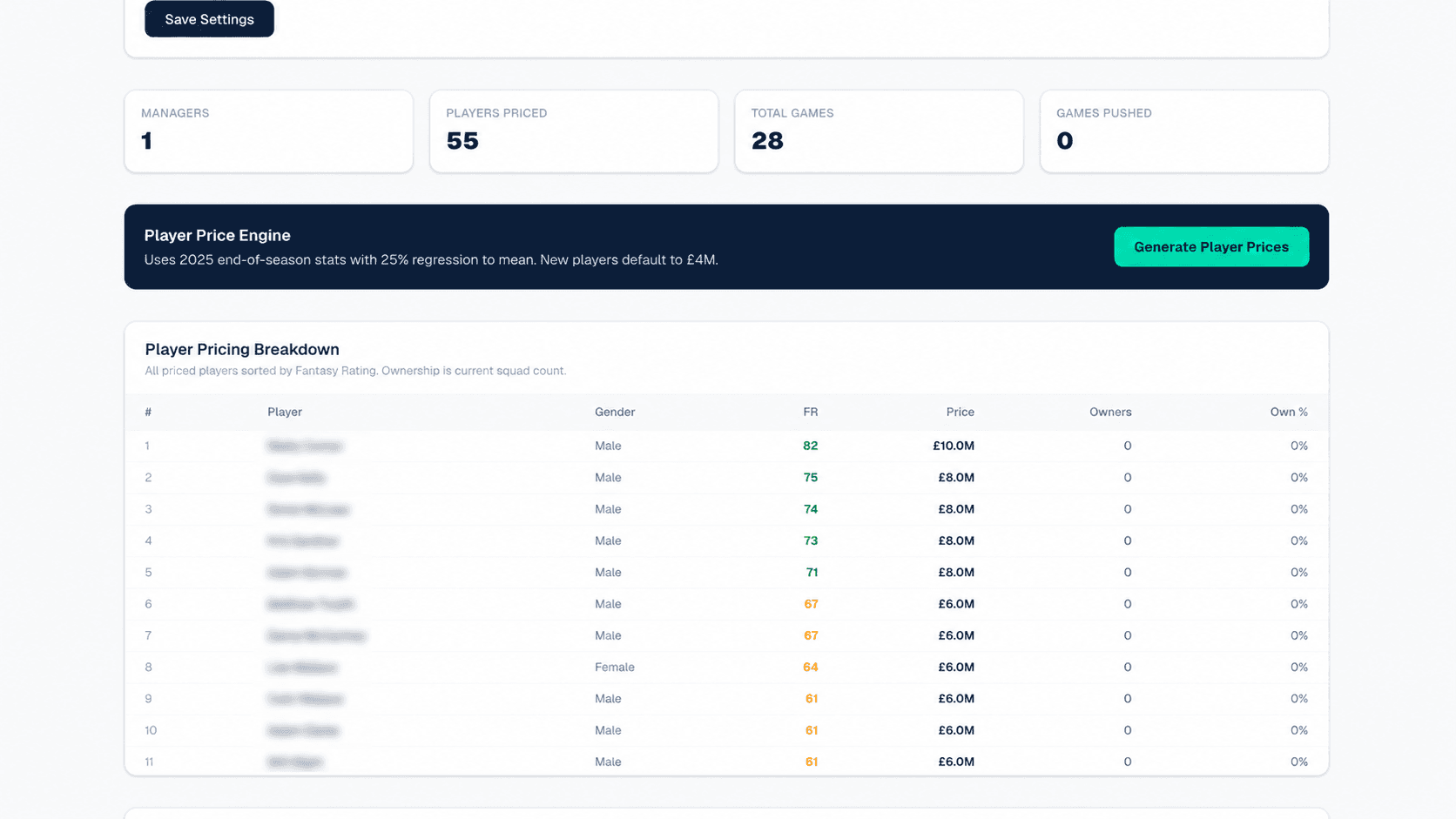Viewport: 1456px width, 819px height.
Task: Click FR value 71 in row 5
Action: click(812, 573)
